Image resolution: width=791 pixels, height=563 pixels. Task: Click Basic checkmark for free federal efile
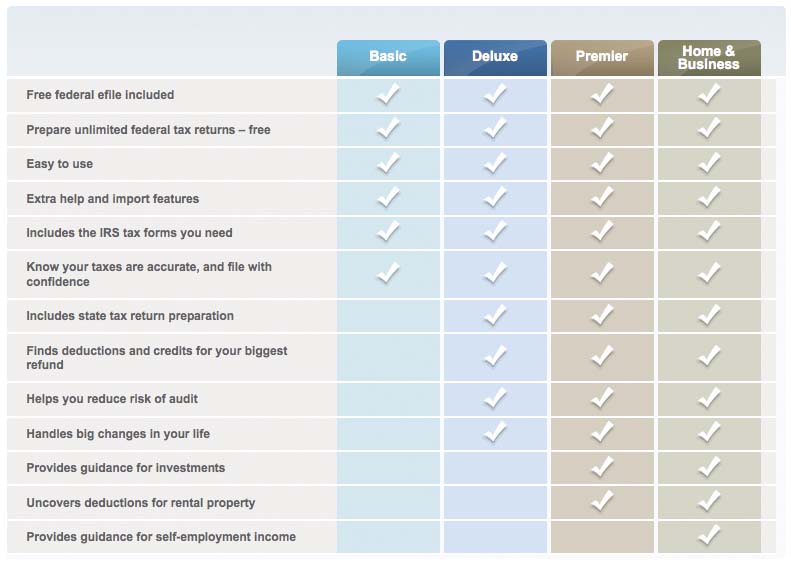388,95
